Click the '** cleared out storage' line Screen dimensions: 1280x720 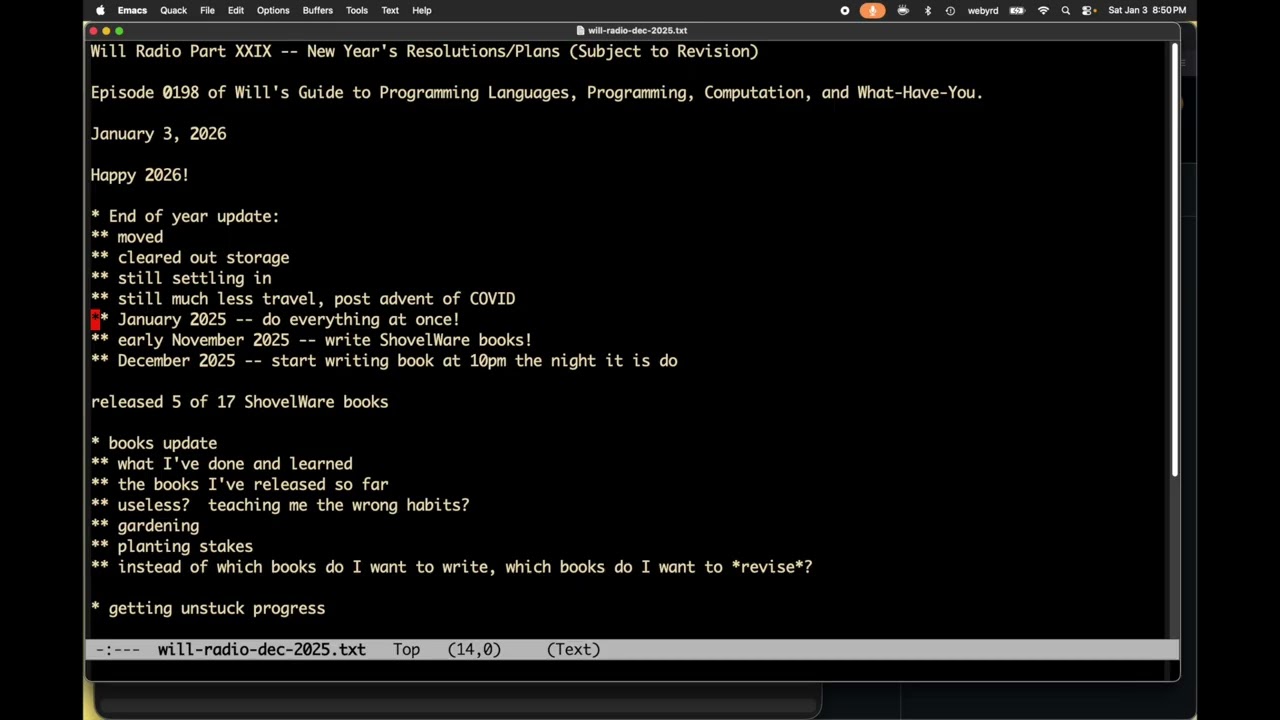click(x=190, y=258)
